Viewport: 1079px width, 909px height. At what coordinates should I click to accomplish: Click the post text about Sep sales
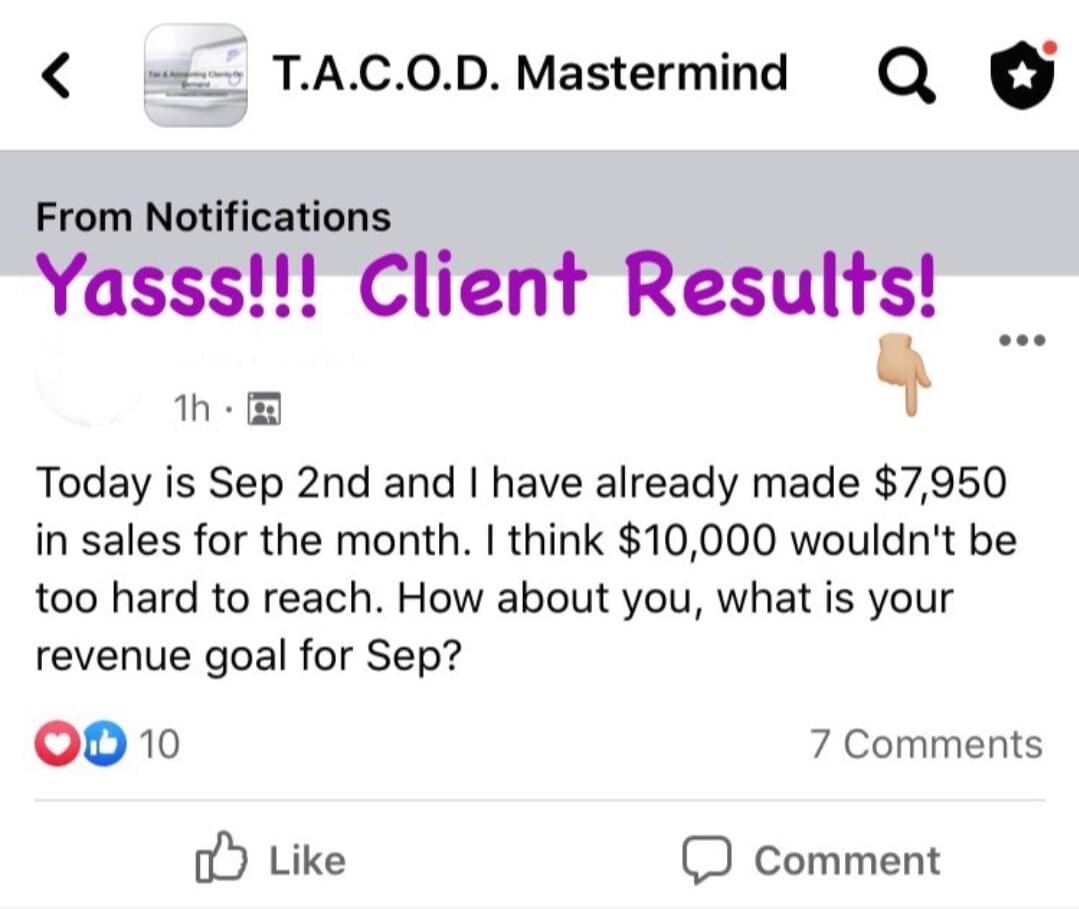[x=526, y=569]
